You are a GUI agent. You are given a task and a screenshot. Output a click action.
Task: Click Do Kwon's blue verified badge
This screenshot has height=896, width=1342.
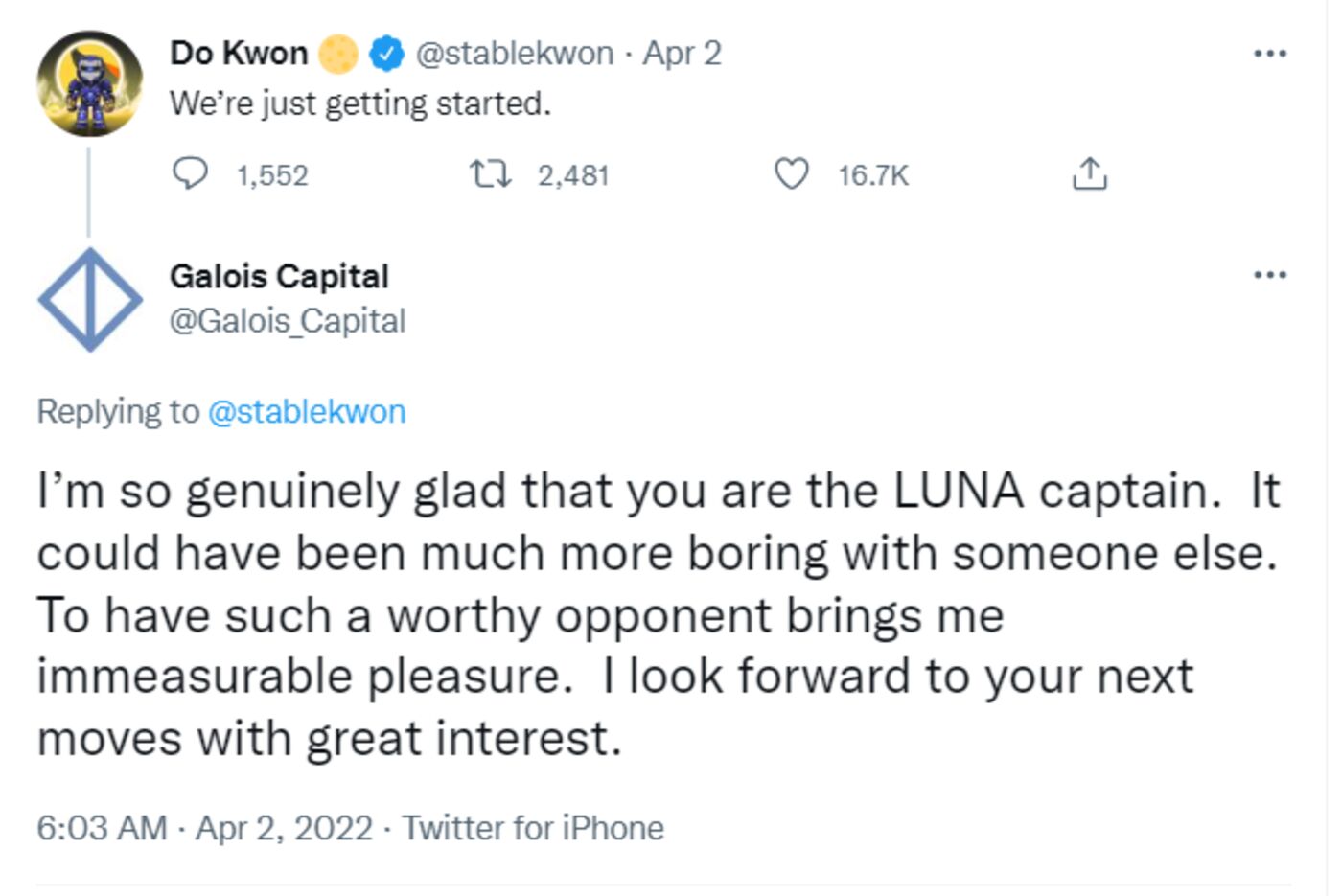386,54
